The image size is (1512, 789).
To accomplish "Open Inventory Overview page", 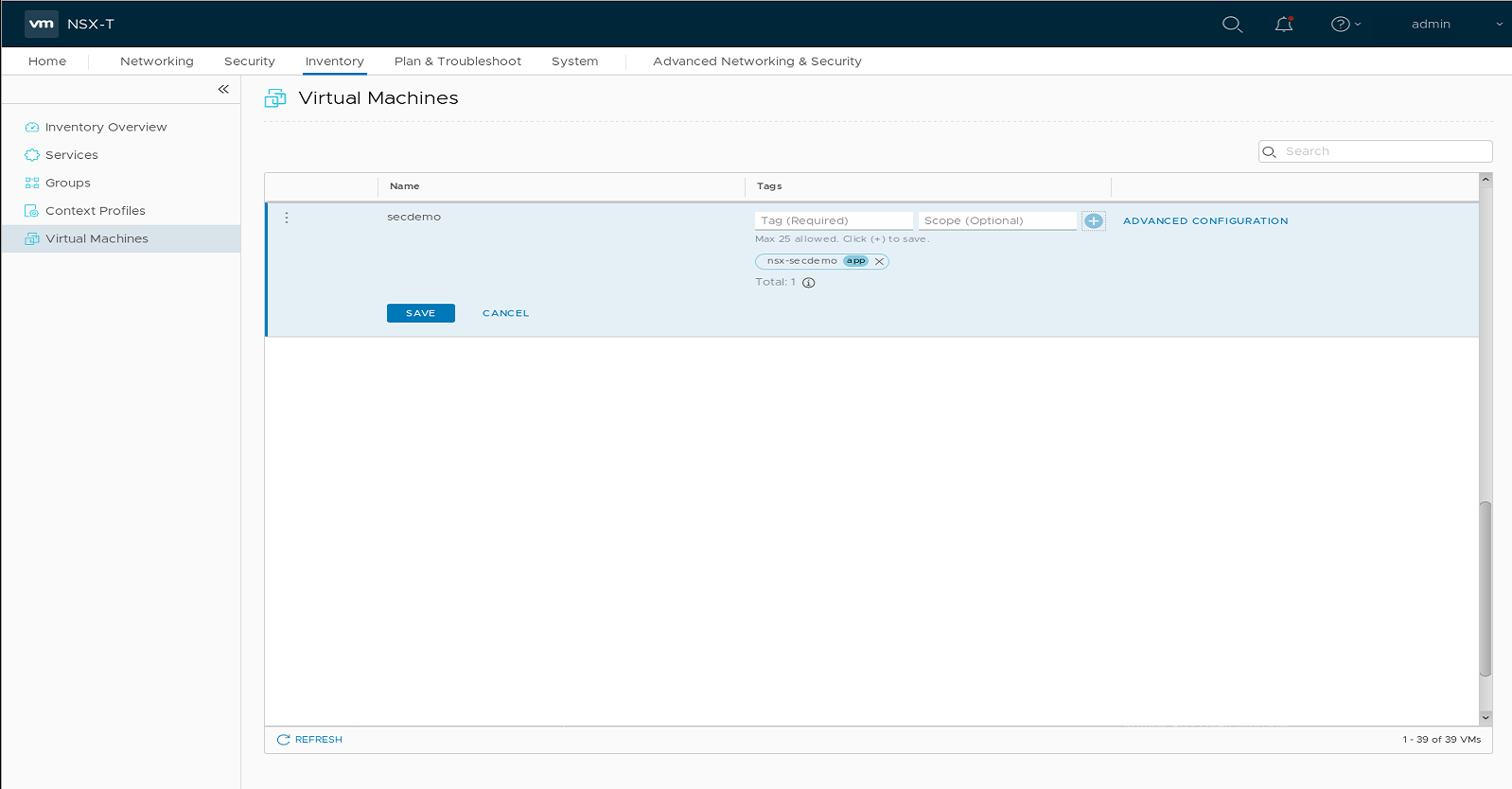I will click(x=106, y=127).
